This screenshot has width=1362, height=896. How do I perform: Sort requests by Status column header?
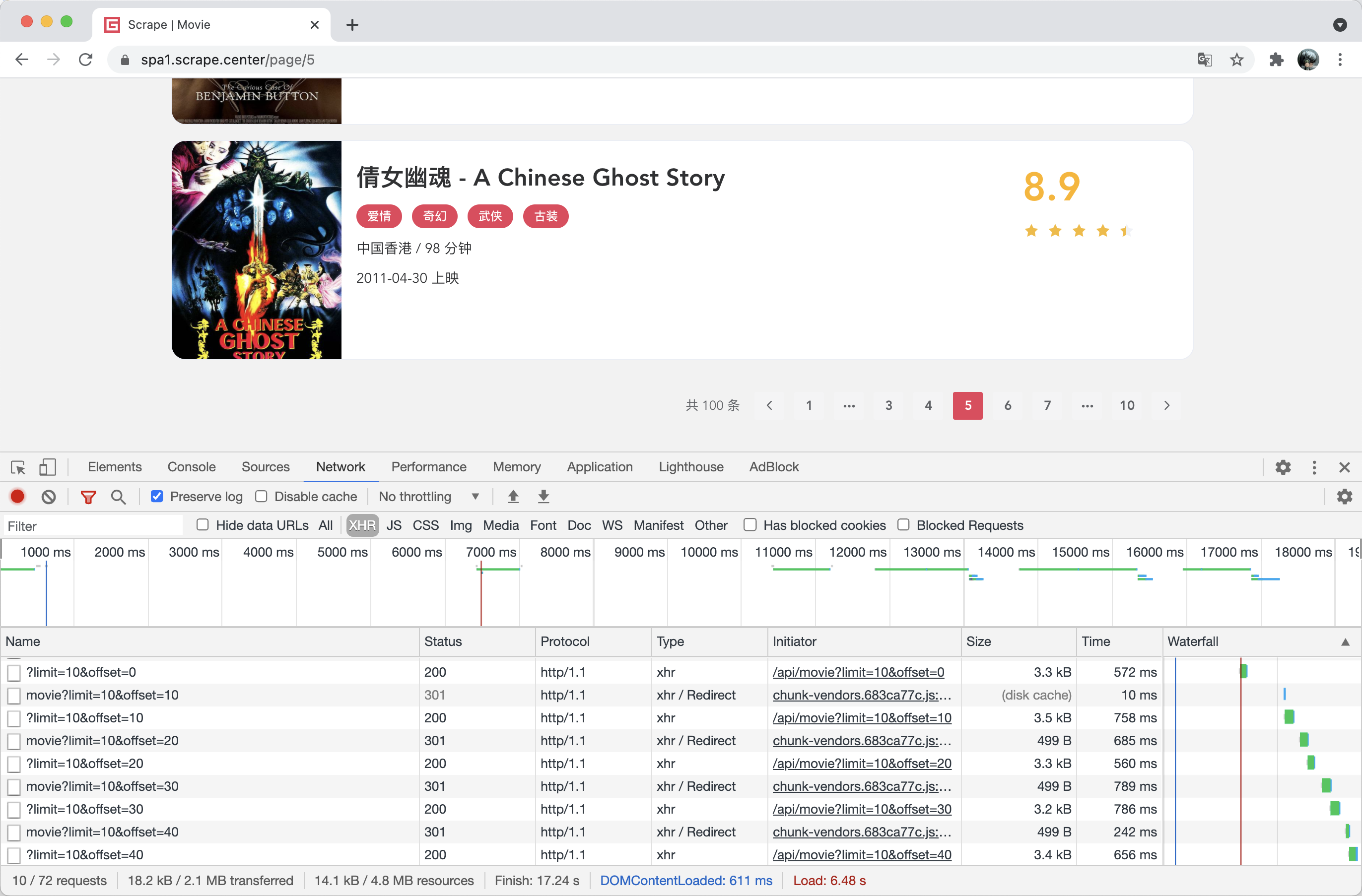pos(477,642)
